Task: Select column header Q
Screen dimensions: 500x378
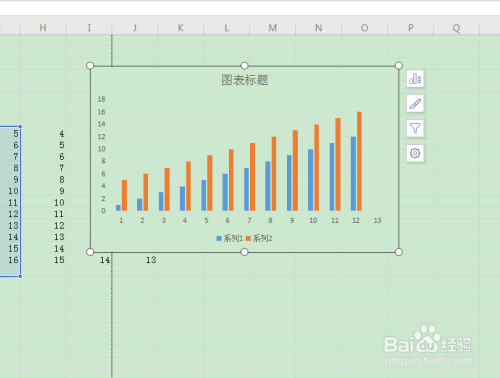Action: (456, 28)
